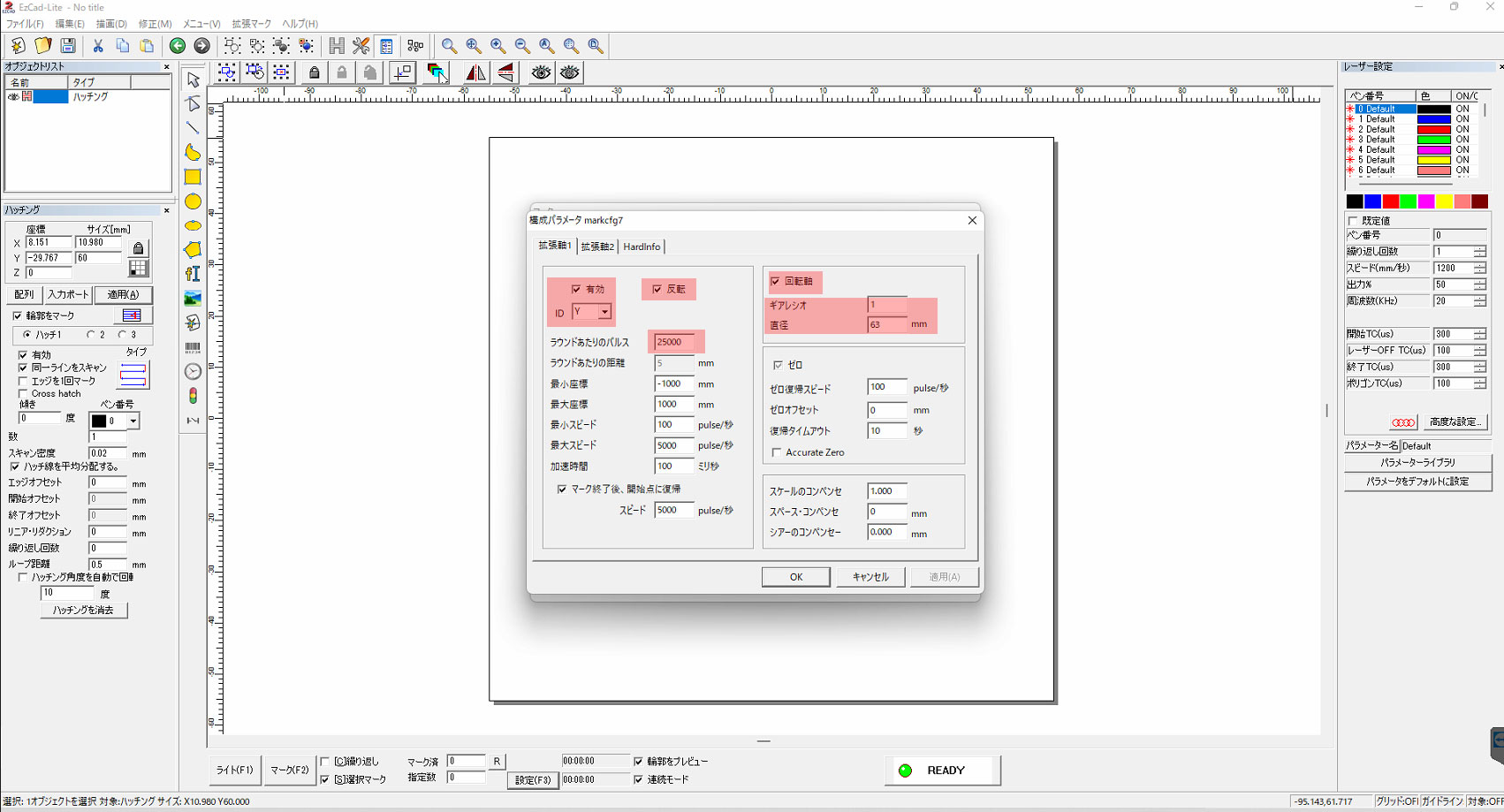Open the wrench and screwdriver settings icon
Image resolution: width=1504 pixels, height=812 pixels.
pos(361,45)
